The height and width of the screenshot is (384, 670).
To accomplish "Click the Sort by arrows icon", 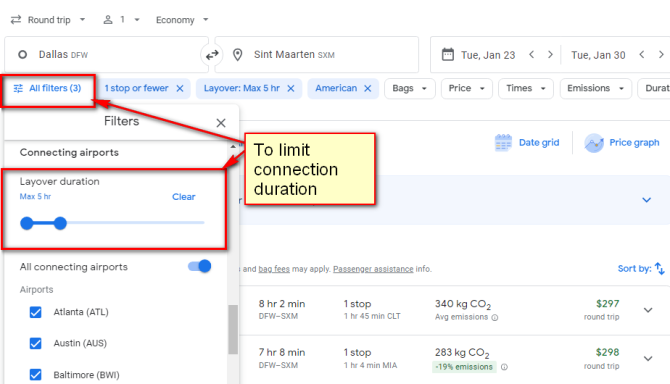I will click(660, 269).
